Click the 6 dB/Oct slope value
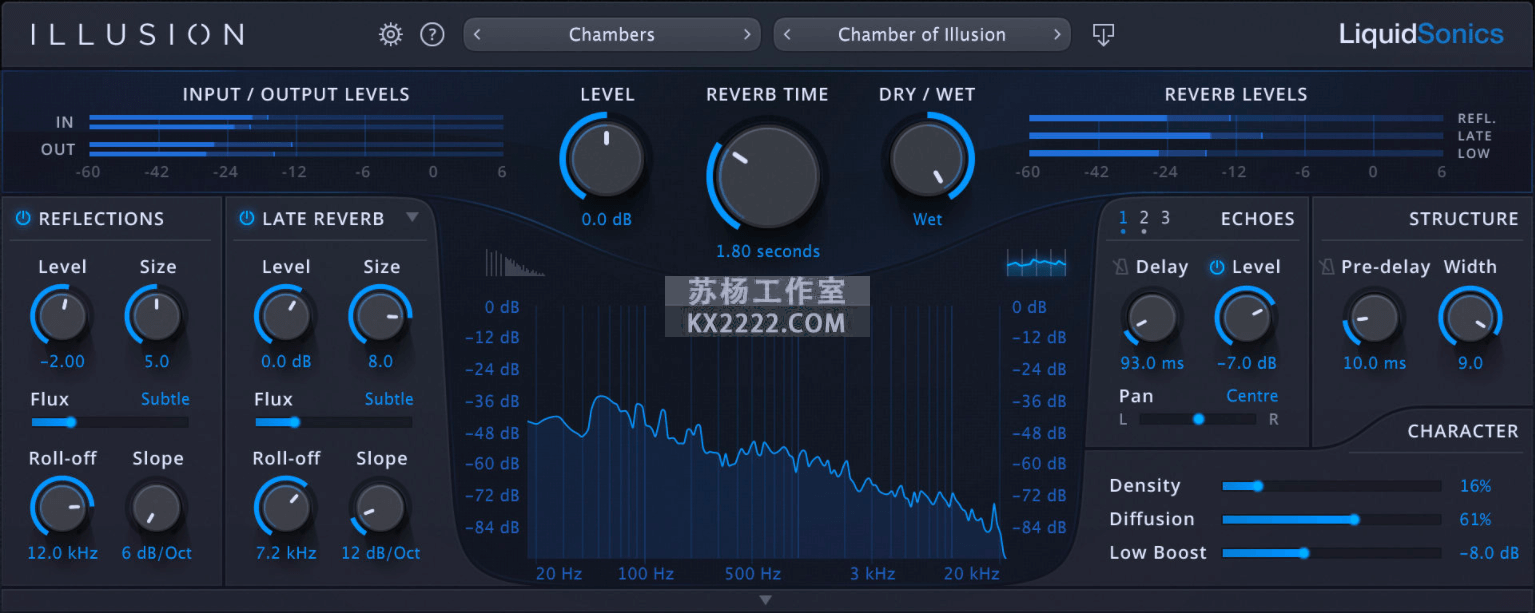The height and width of the screenshot is (613, 1535). tap(157, 553)
